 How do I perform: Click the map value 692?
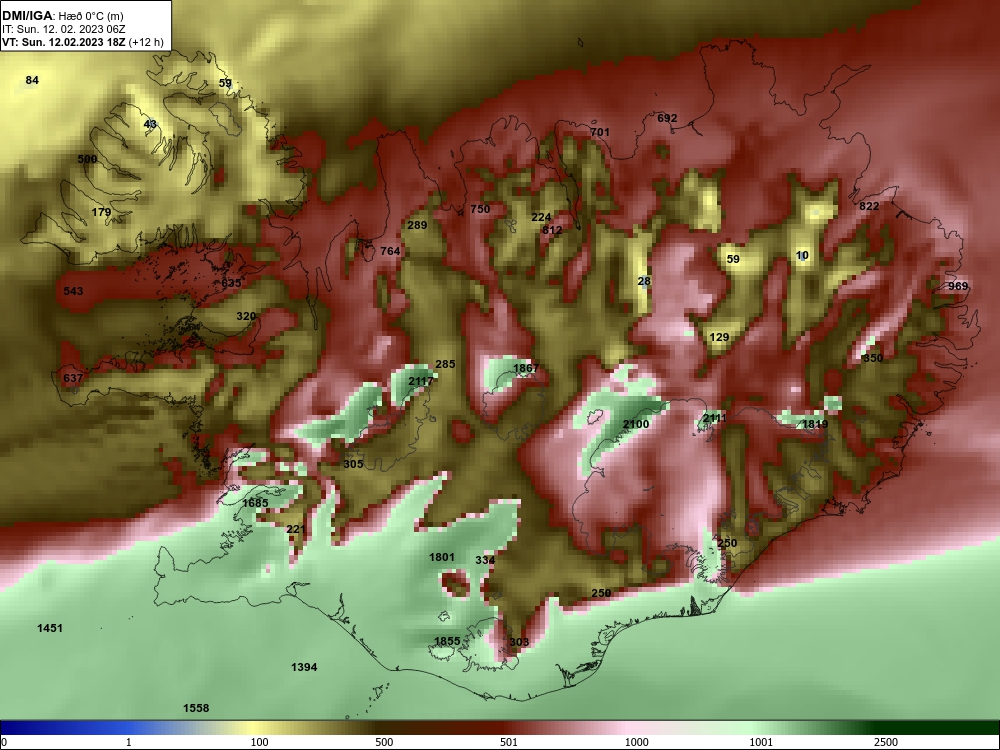pyautogui.click(x=667, y=119)
